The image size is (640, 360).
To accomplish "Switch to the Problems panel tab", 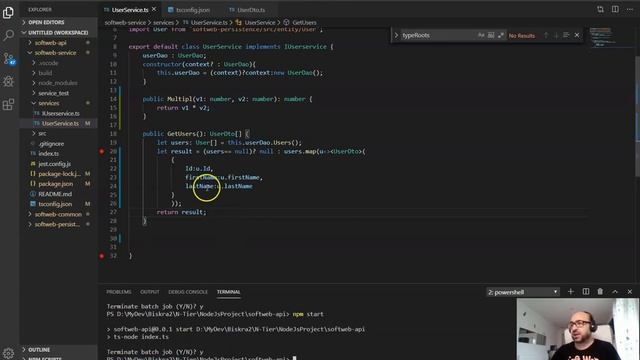I will pos(119,292).
